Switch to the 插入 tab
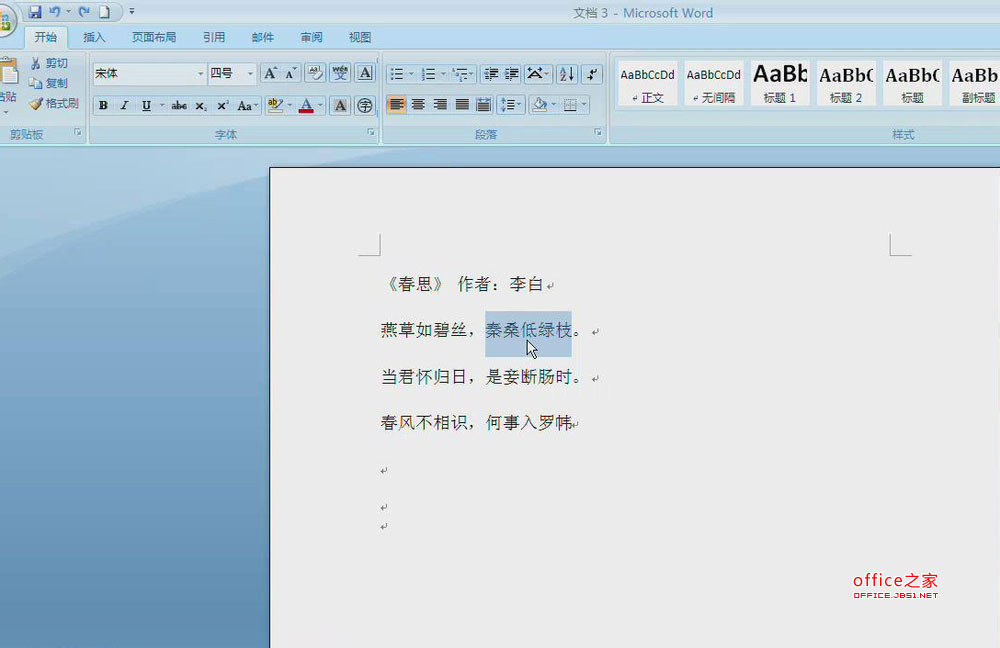 coord(94,37)
